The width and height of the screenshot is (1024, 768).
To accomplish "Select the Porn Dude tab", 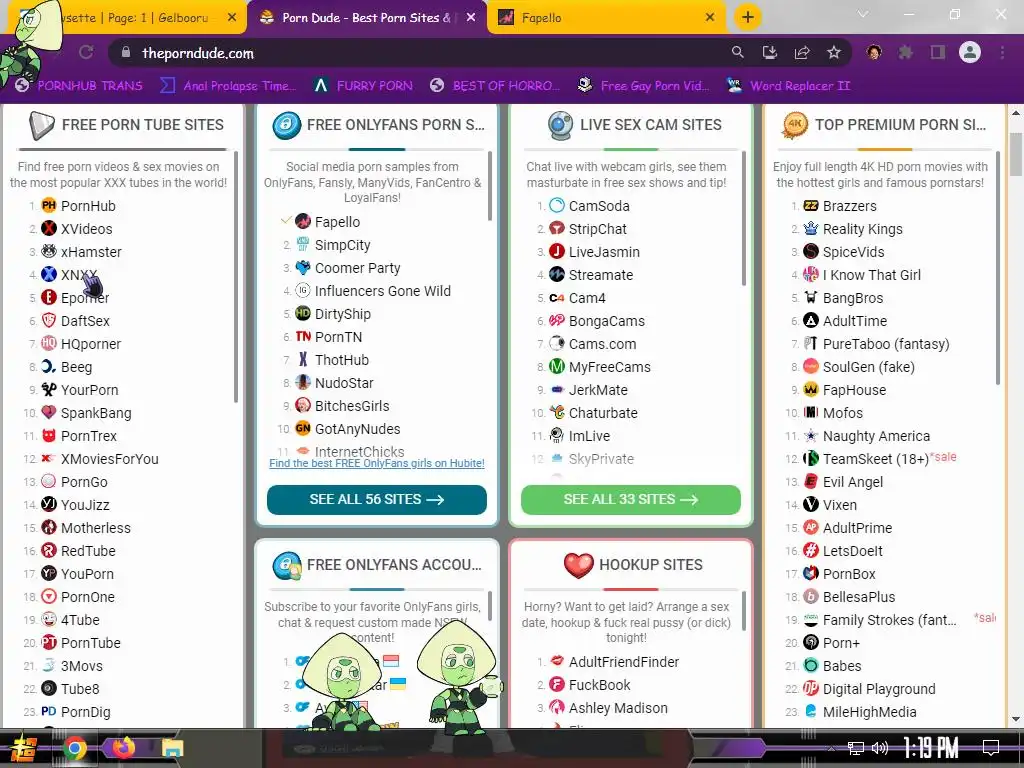I will (367, 18).
